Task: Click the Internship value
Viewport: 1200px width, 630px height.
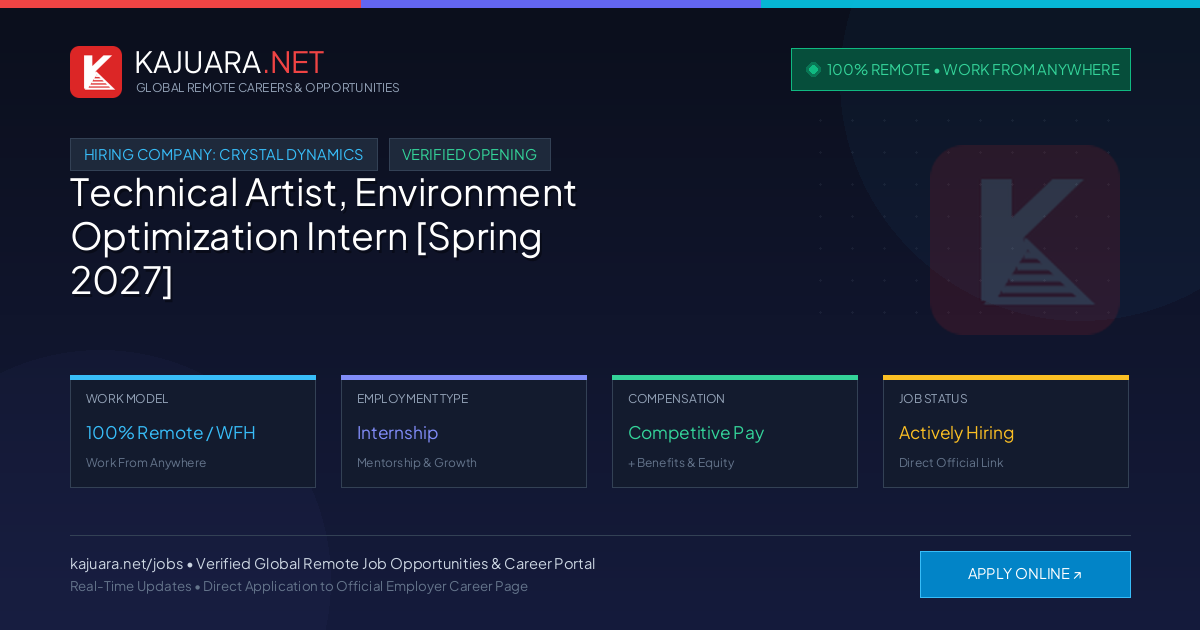Action: pyautogui.click(x=398, y=433)
